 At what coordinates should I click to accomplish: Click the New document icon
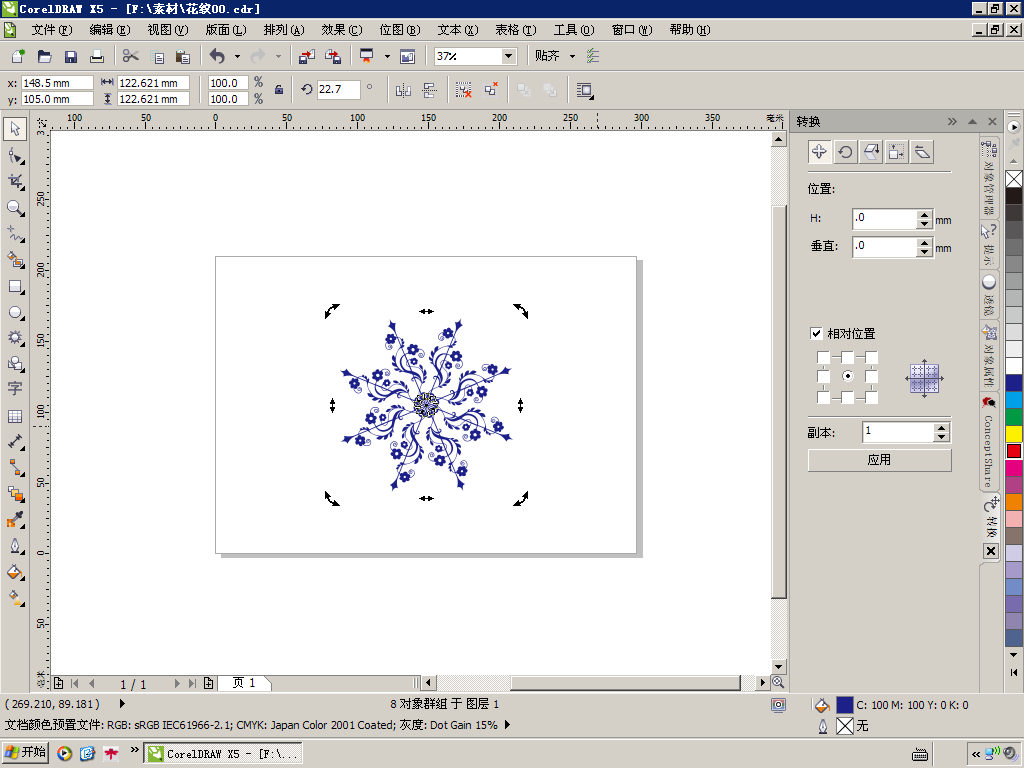coord(18,56)
